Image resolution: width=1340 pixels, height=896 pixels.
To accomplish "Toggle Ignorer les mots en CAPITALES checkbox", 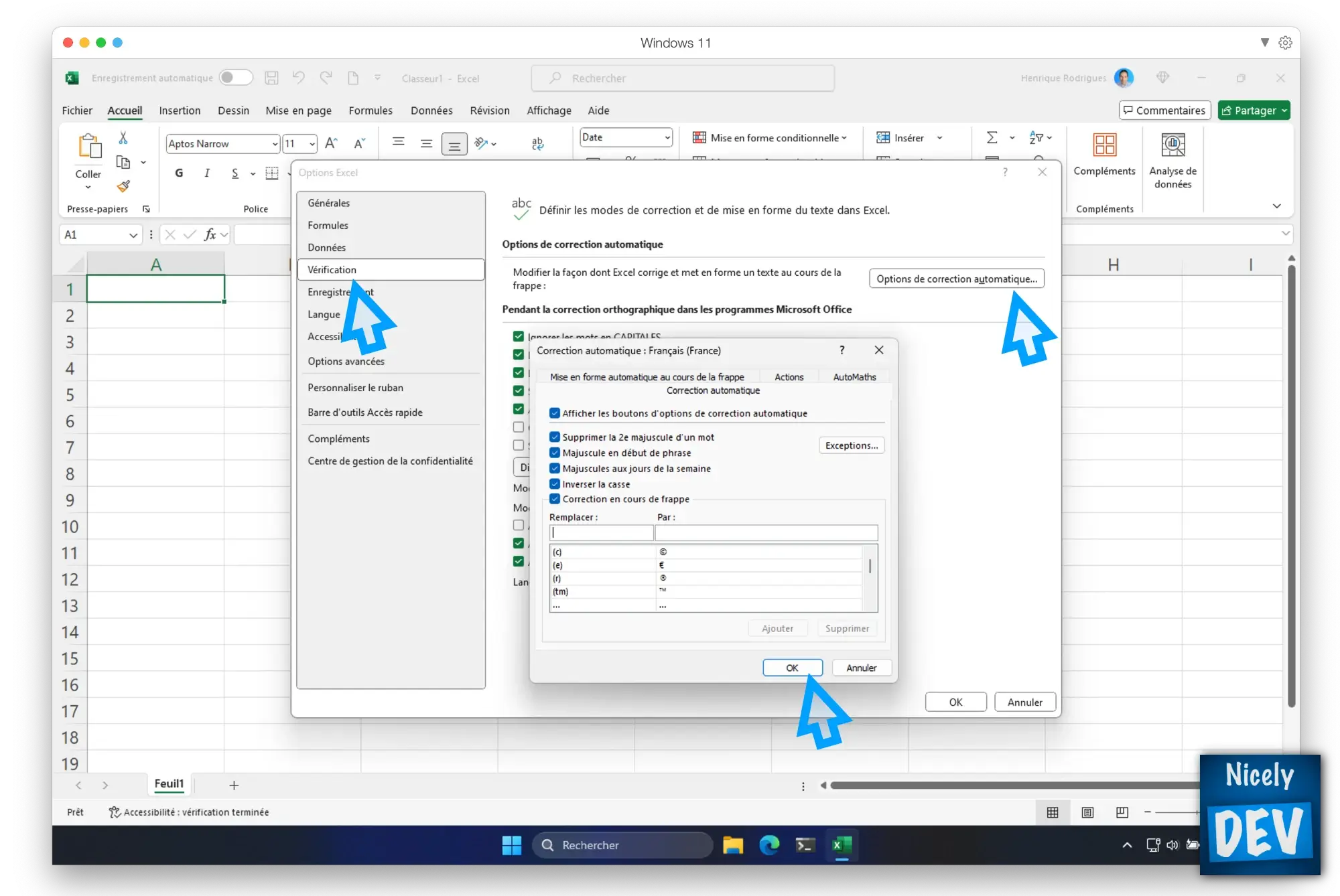I will [519, 336].
